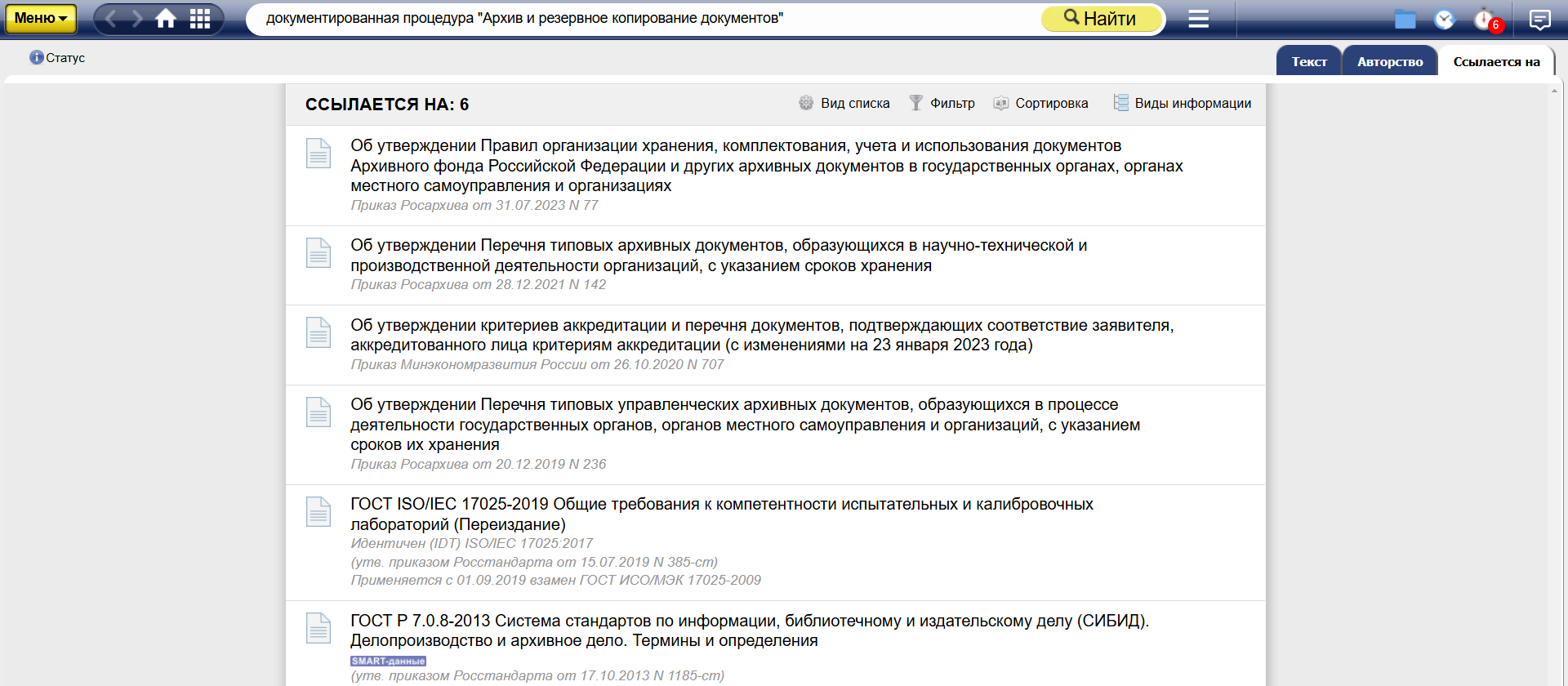Open Перечня типовых архивных документов научно-технической link
The height and width of the screenshot is (686, 1568).
click(719, 256)
